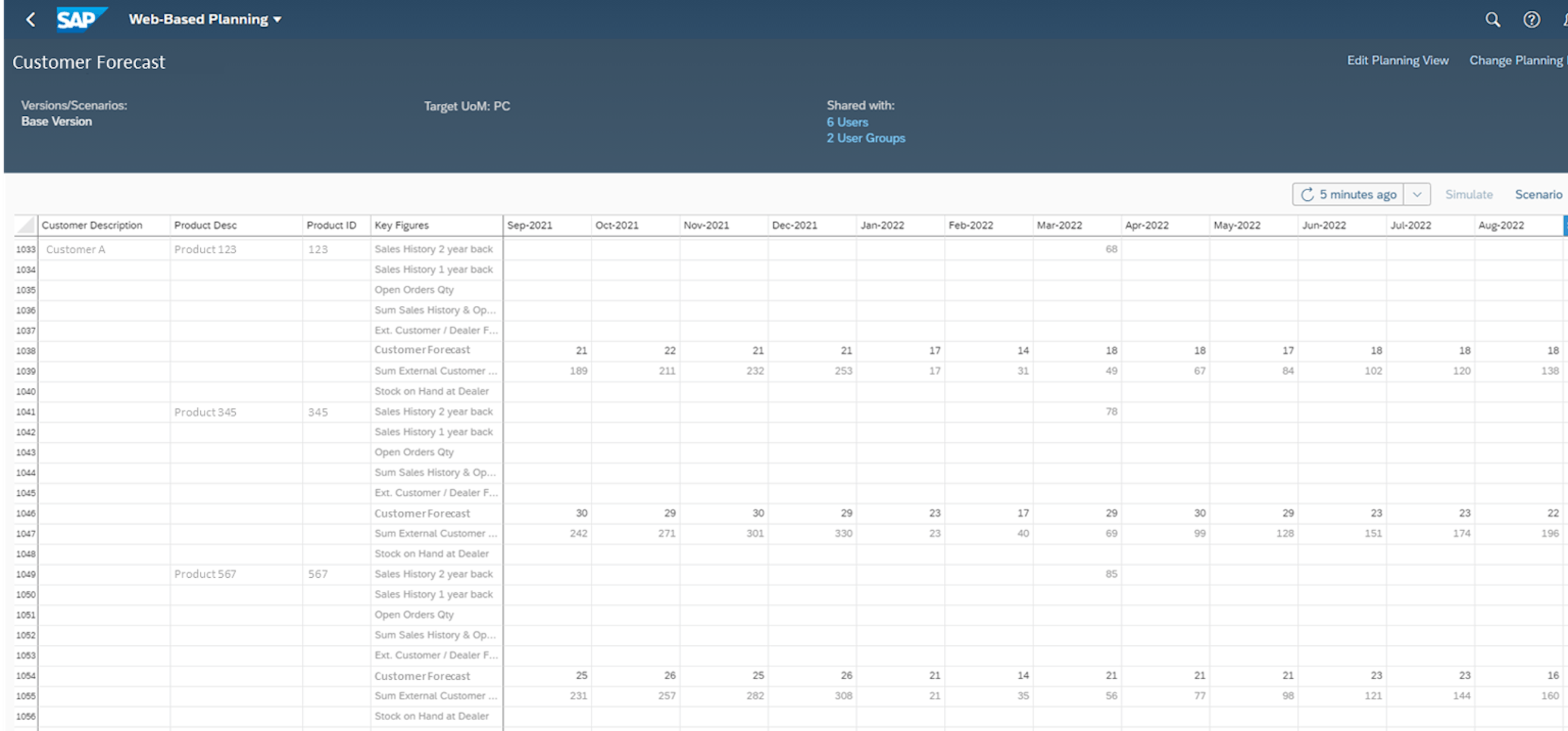Click the Simulate button in toolbar
1568x731 pixels.
click(1469, 194)
